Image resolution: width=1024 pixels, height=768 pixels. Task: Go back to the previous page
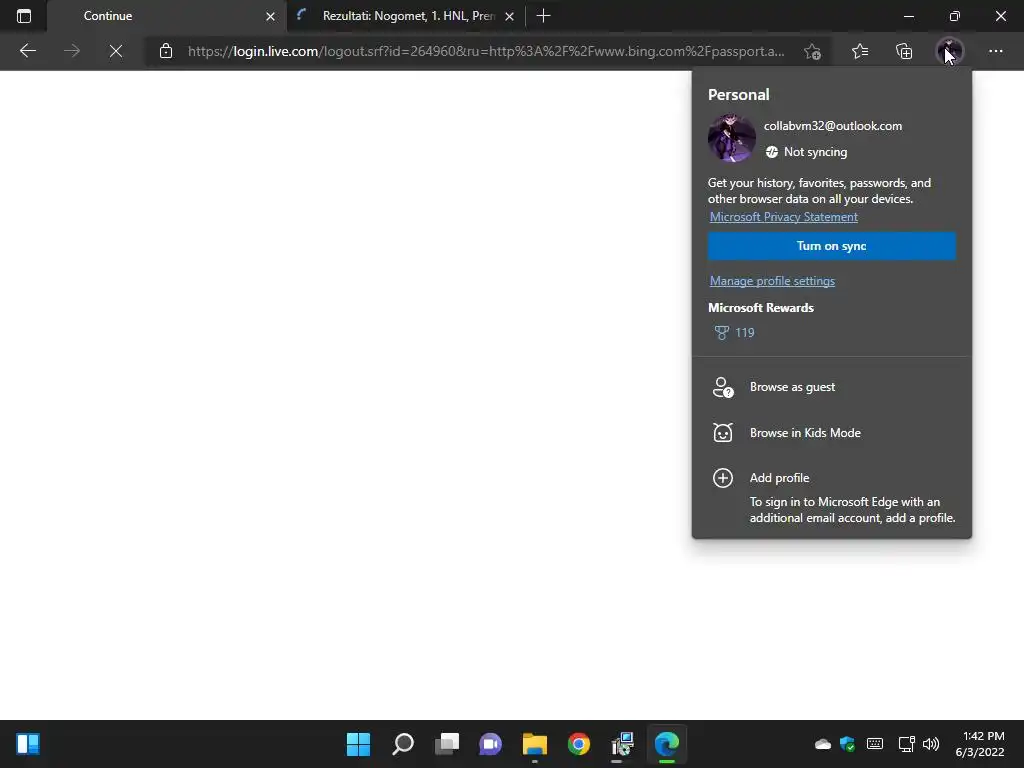click(x=27, y=51)
